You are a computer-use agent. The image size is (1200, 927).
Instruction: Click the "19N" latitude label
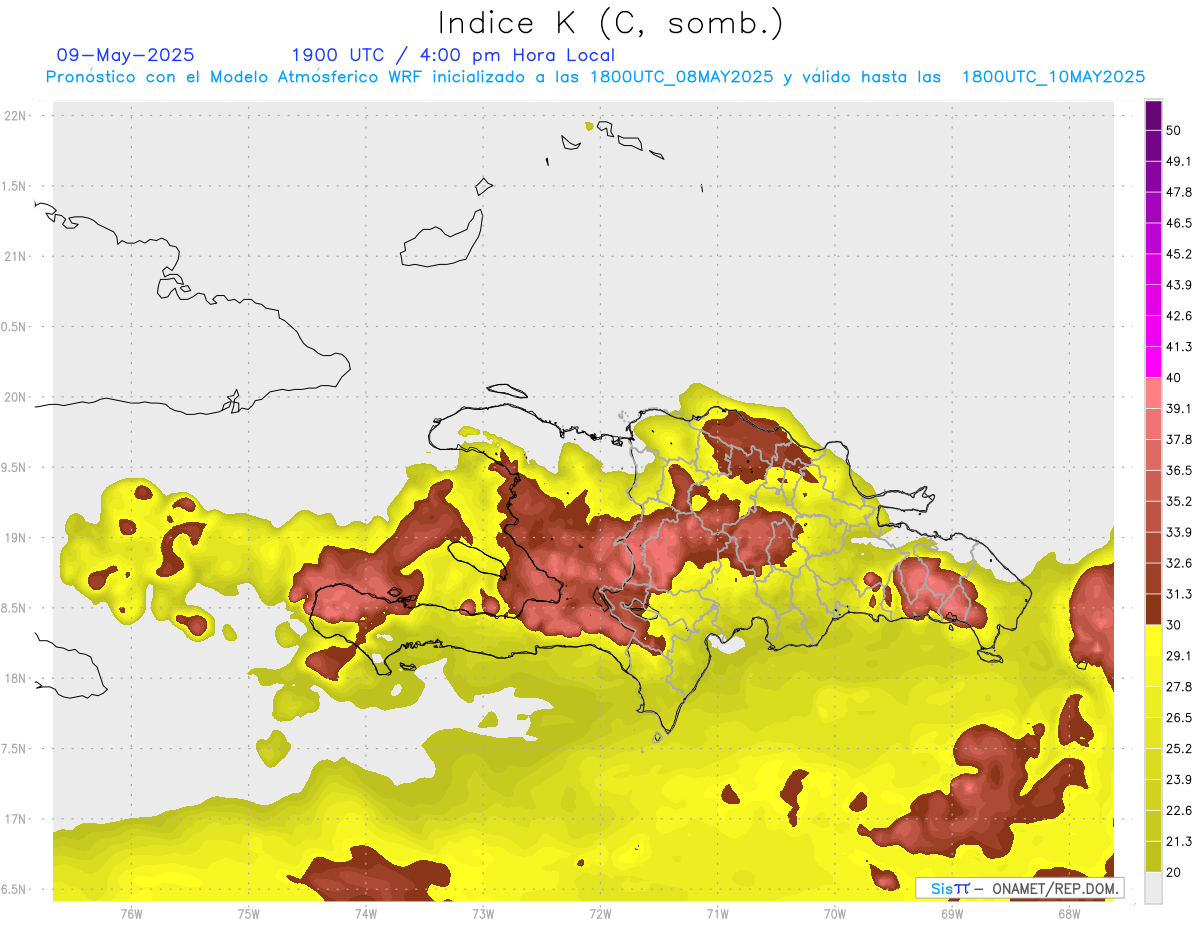[x=17, y=538]
